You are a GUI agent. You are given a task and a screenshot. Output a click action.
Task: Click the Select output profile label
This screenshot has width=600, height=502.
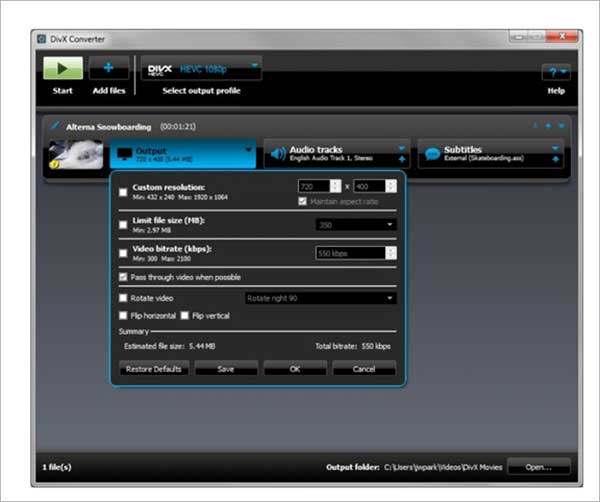click(201, 91)
